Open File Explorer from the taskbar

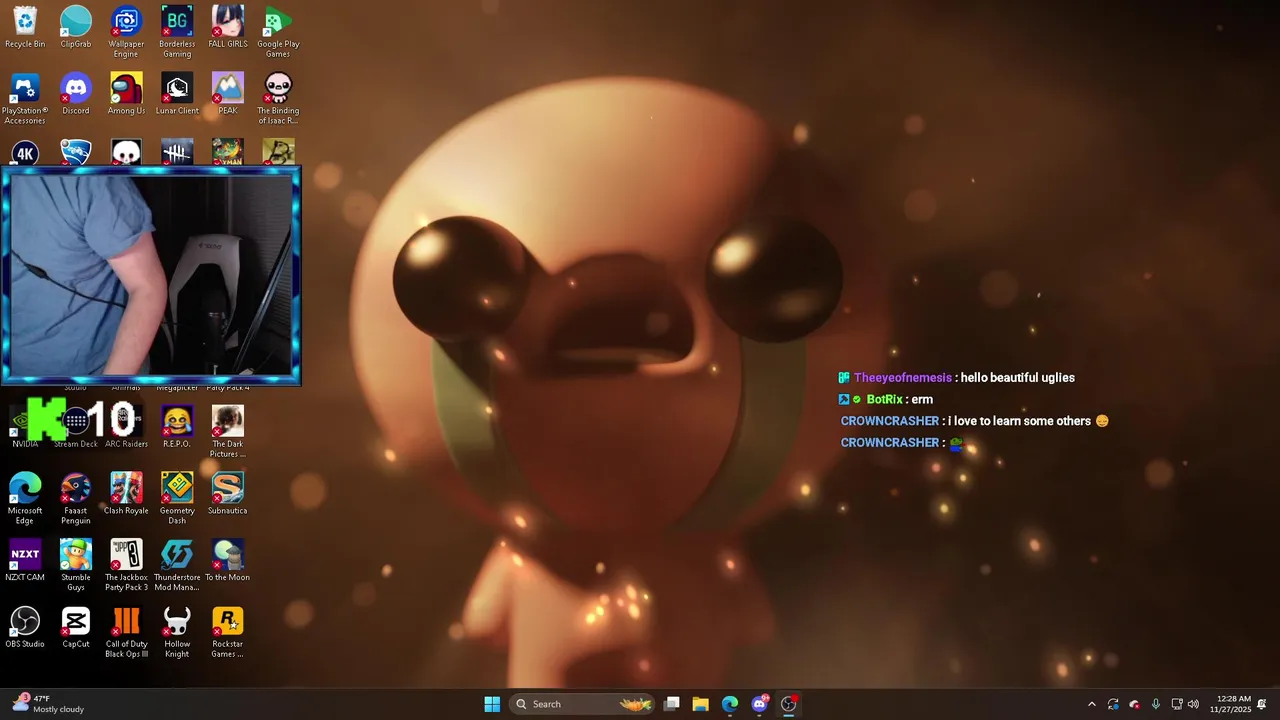(x=700, y=704)
